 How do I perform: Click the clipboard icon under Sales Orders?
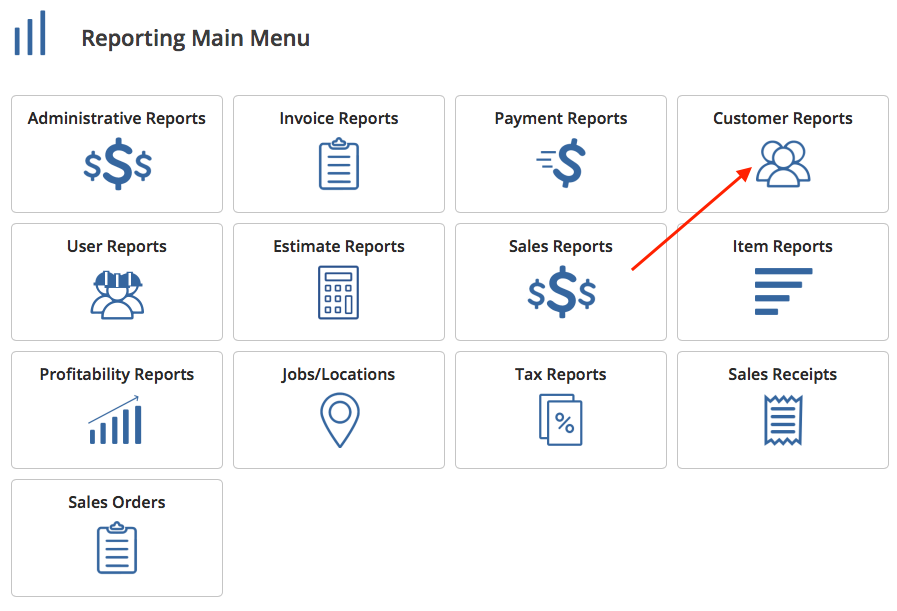[x=117, y=549]
